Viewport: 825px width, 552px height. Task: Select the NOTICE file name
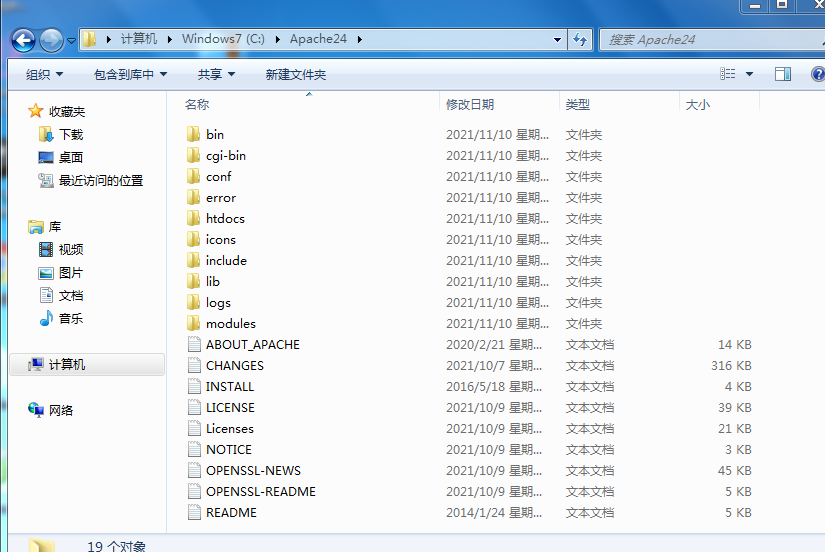coord(229,449)
